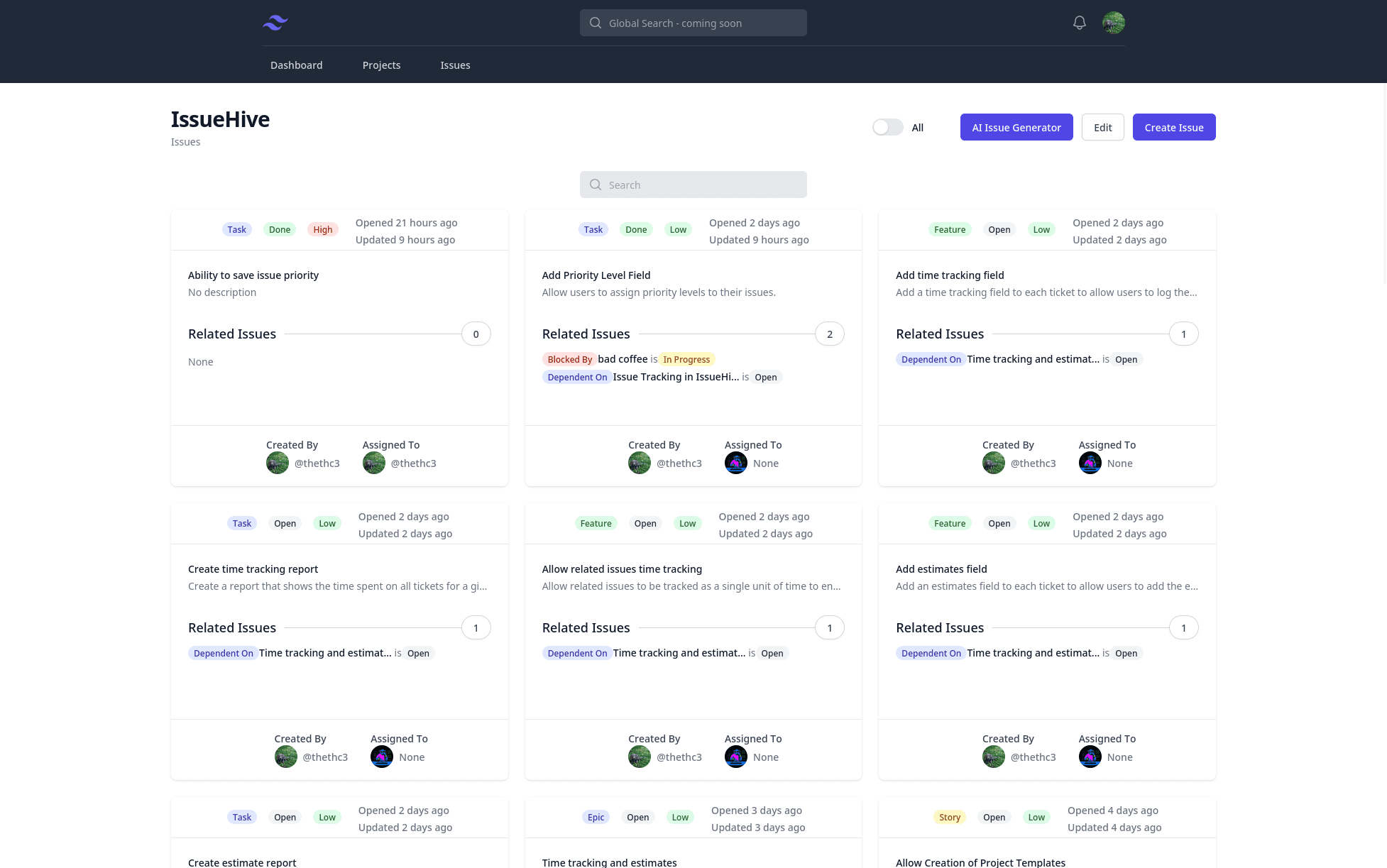The height and width of the screenshot is (868, 1387).
Task: Click the magnifier icon in Global Search
Action: coord(596,23)
